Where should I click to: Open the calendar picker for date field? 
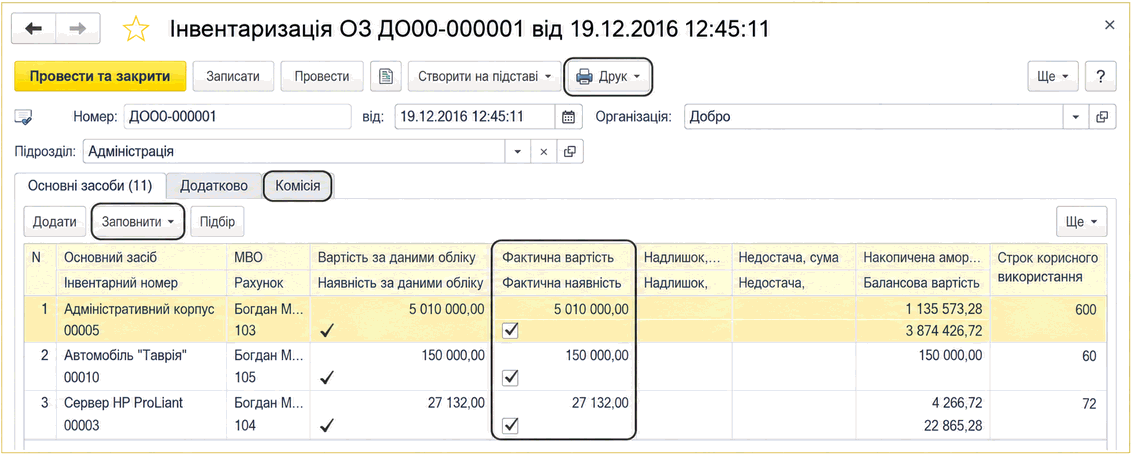[568, 116]
